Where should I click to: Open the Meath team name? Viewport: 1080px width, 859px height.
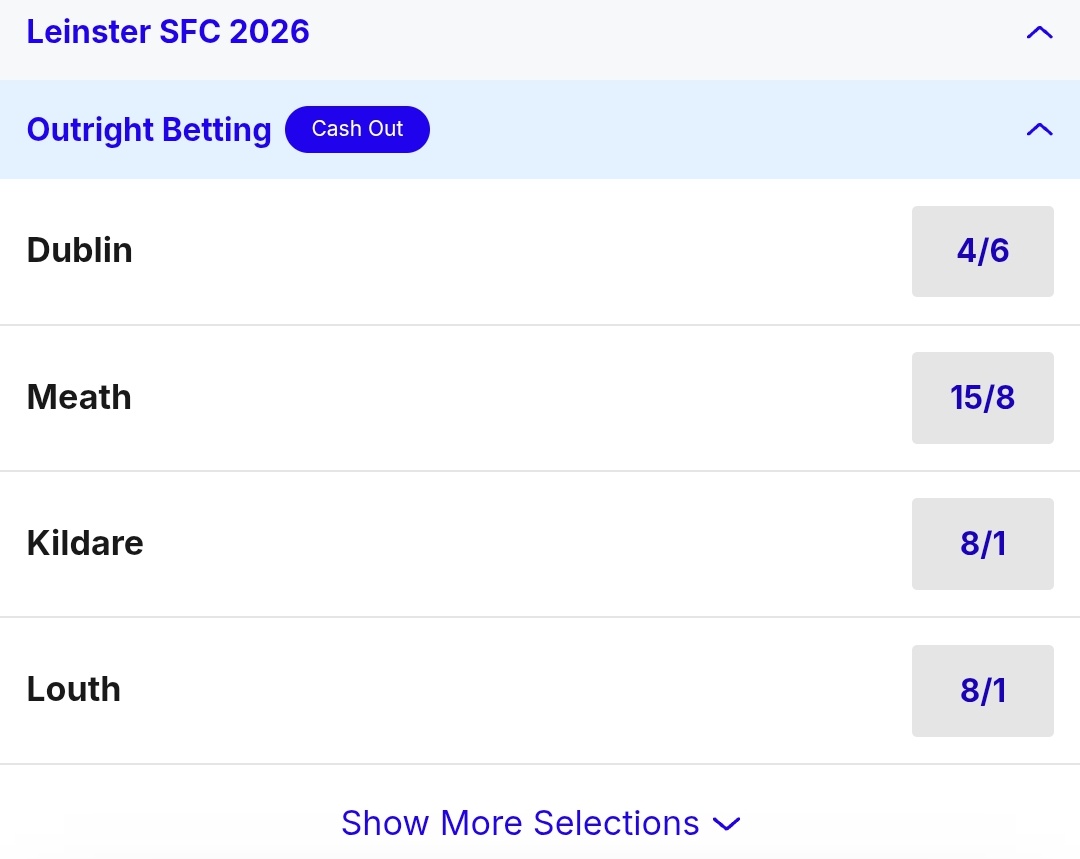pos(79,397)
